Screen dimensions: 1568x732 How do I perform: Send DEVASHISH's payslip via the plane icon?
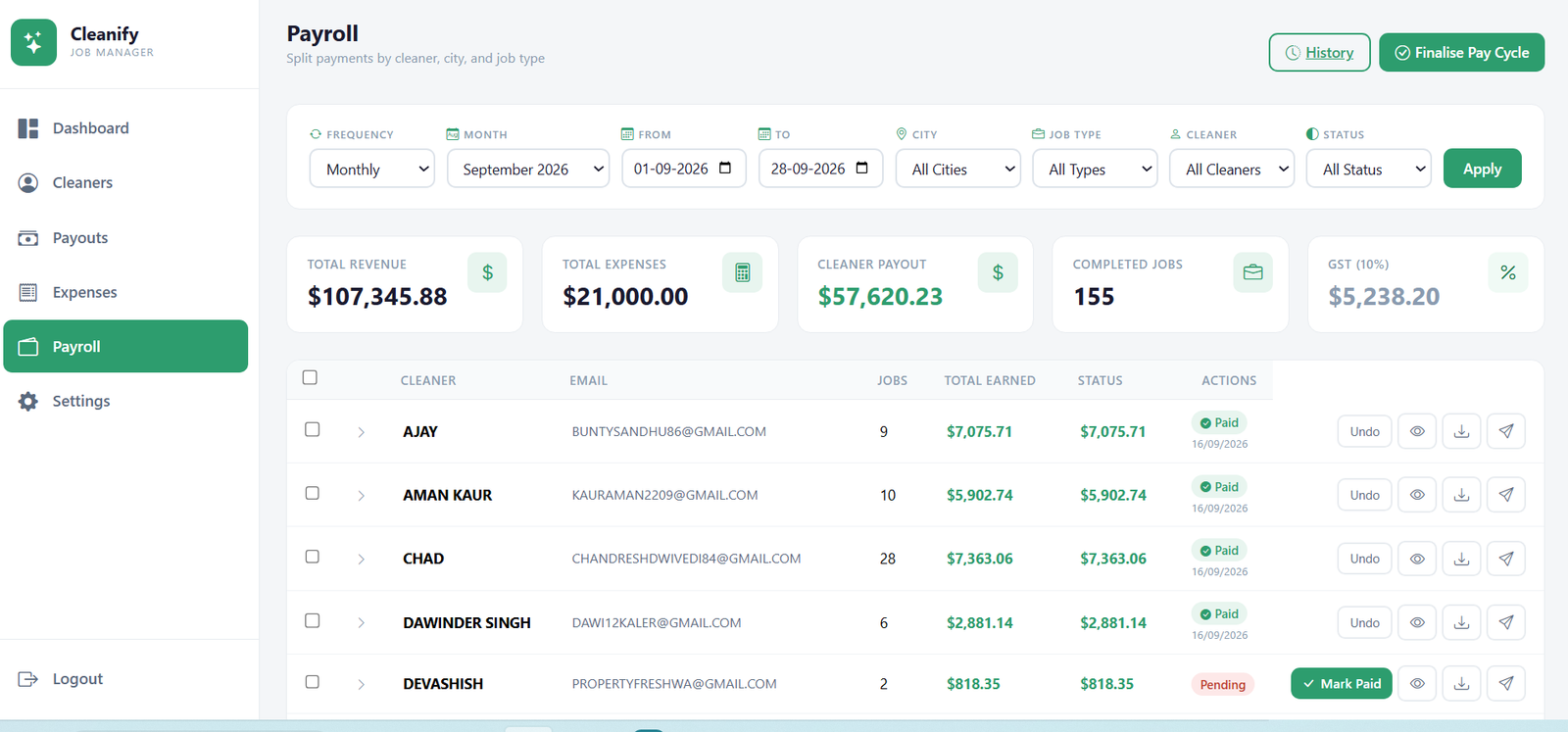click(x=1506, y=683)
